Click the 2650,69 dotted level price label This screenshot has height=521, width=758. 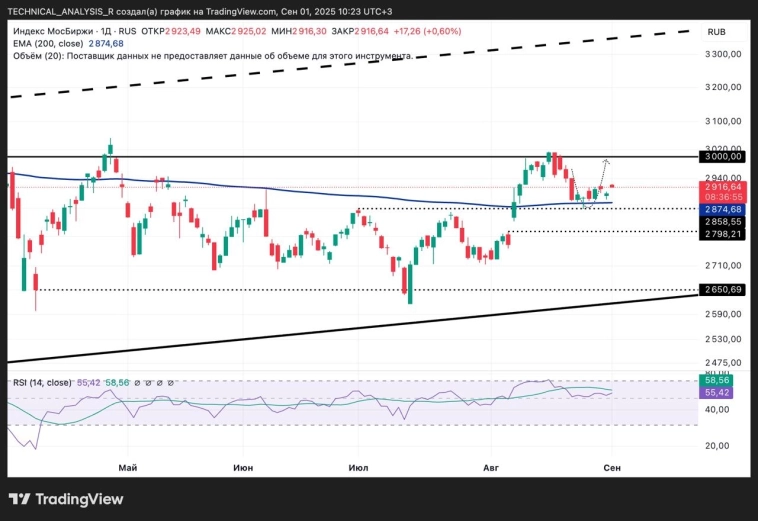point(722,289)
